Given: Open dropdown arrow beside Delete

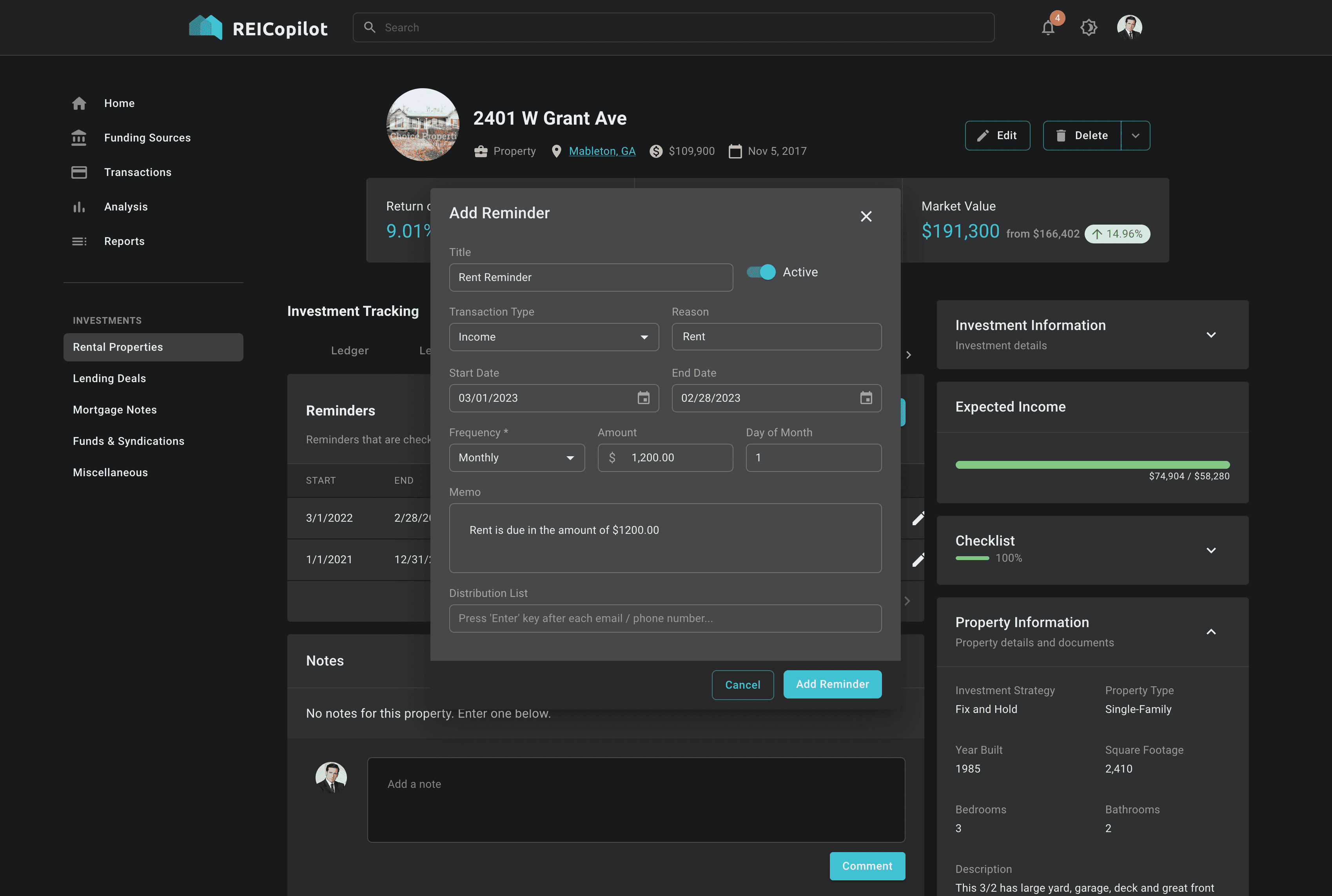Looking at the screenshot, I should (1136, 136).
